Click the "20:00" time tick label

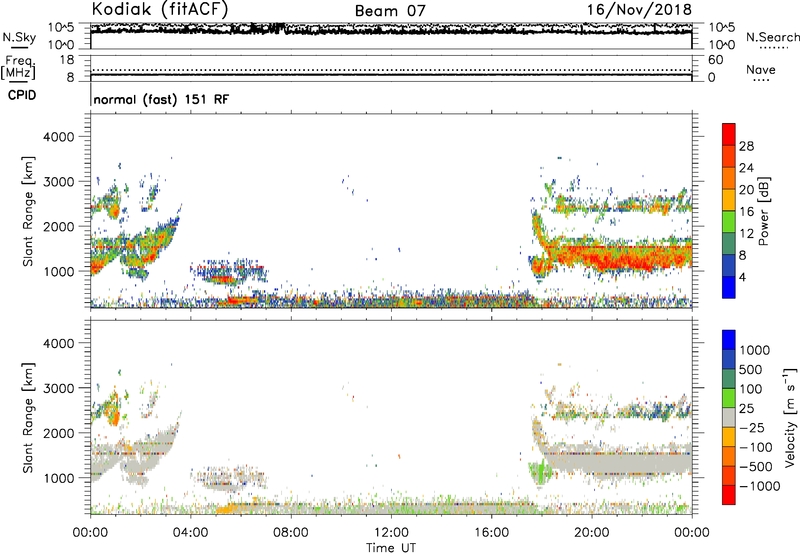click(x=591, y=533)
